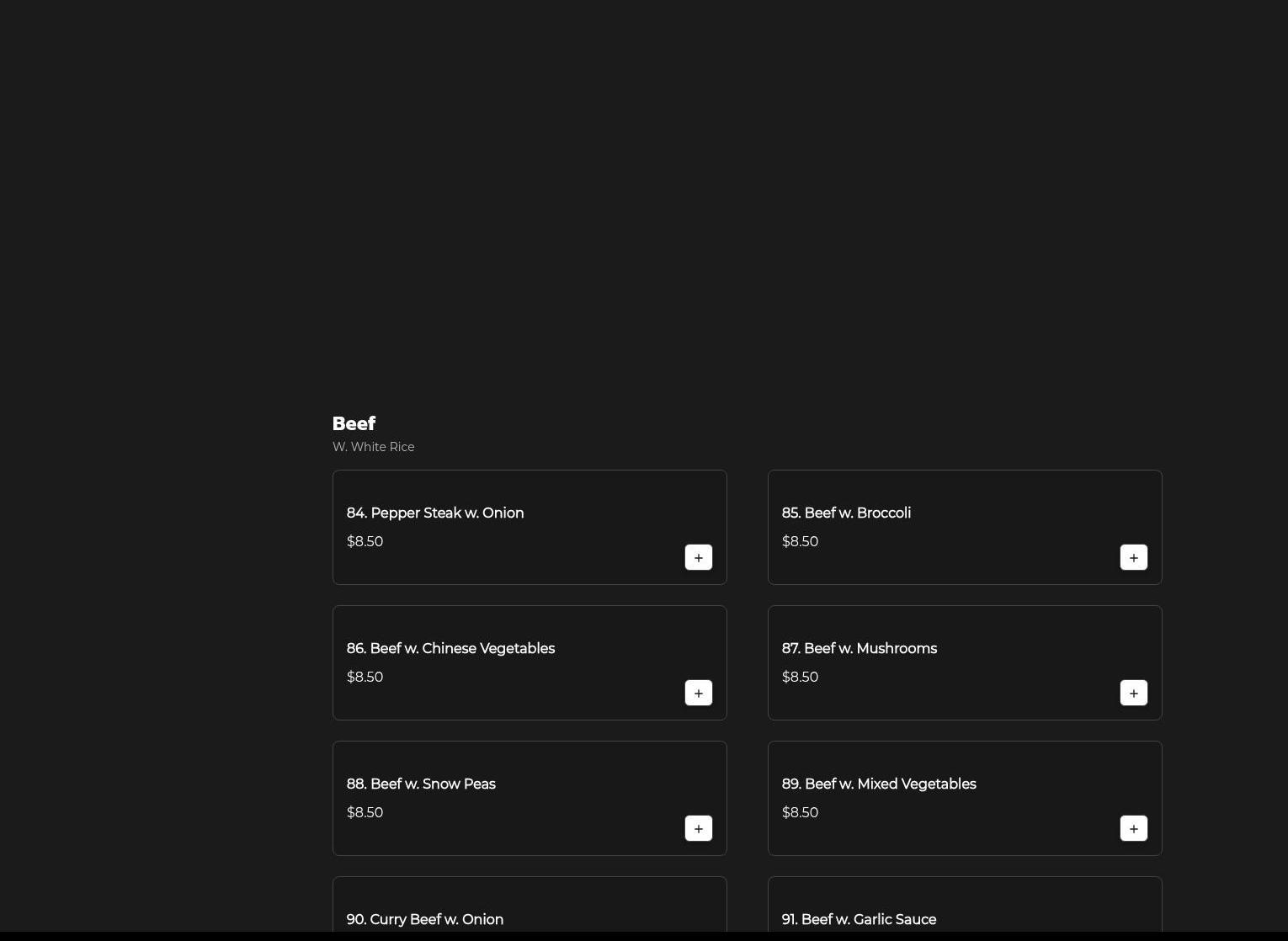This screenshot has width=1288, height=941.
Task: Open the 84. Pepper Steak w. Onion title
Action: [x=434, y=513]
